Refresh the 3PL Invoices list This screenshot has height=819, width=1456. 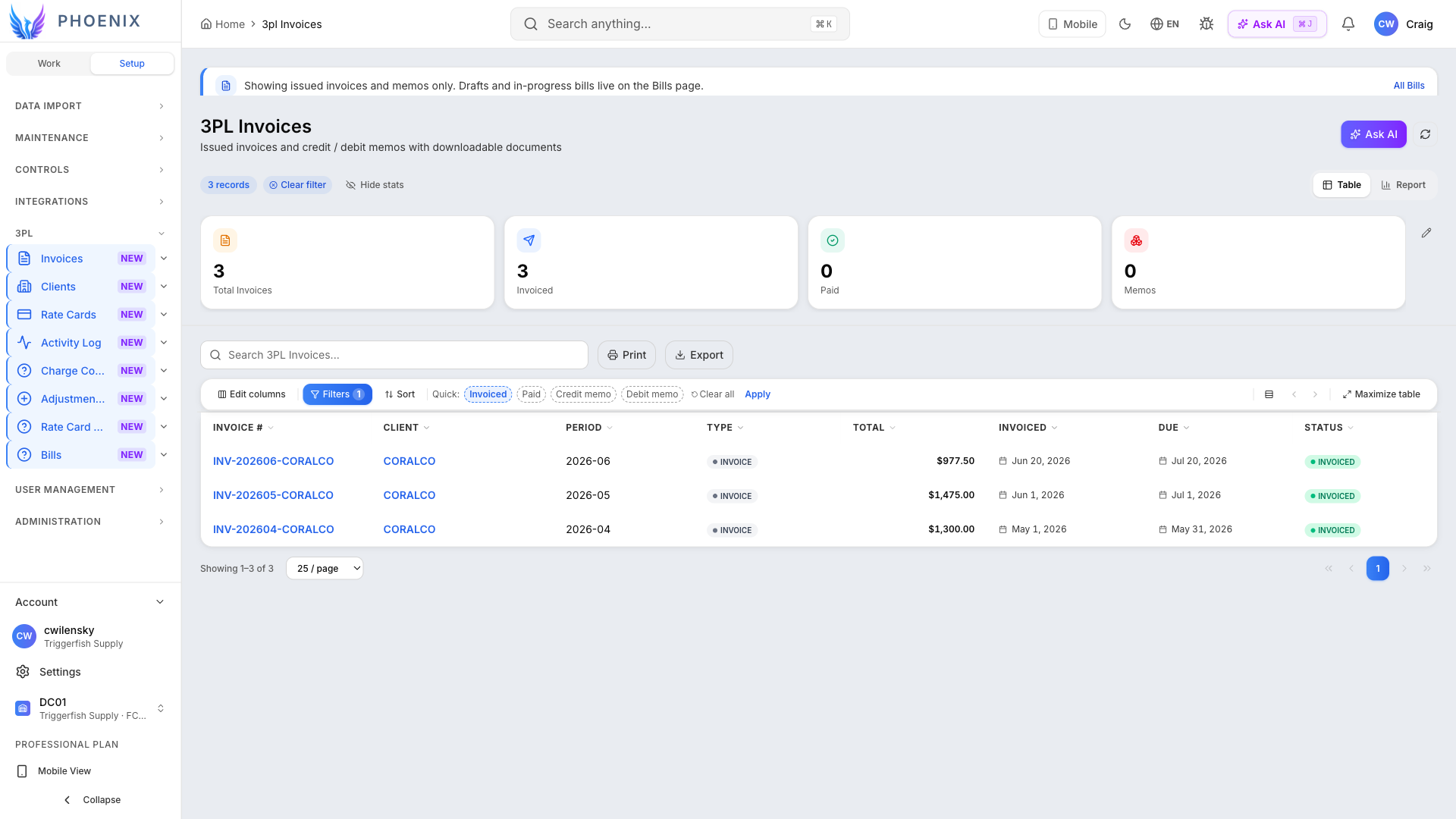coord(1426,134)
